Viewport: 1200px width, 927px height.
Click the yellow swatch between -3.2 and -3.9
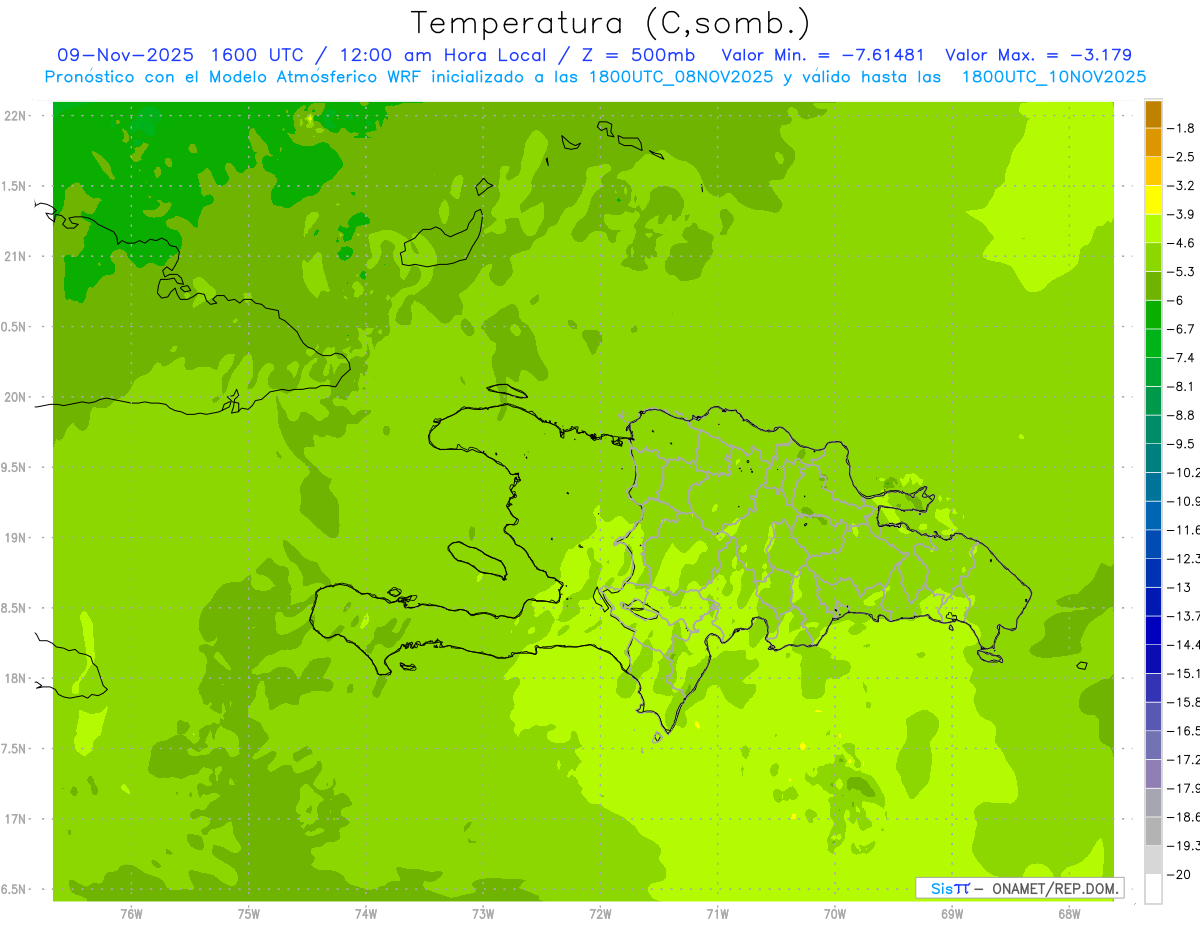(1153, 200)
